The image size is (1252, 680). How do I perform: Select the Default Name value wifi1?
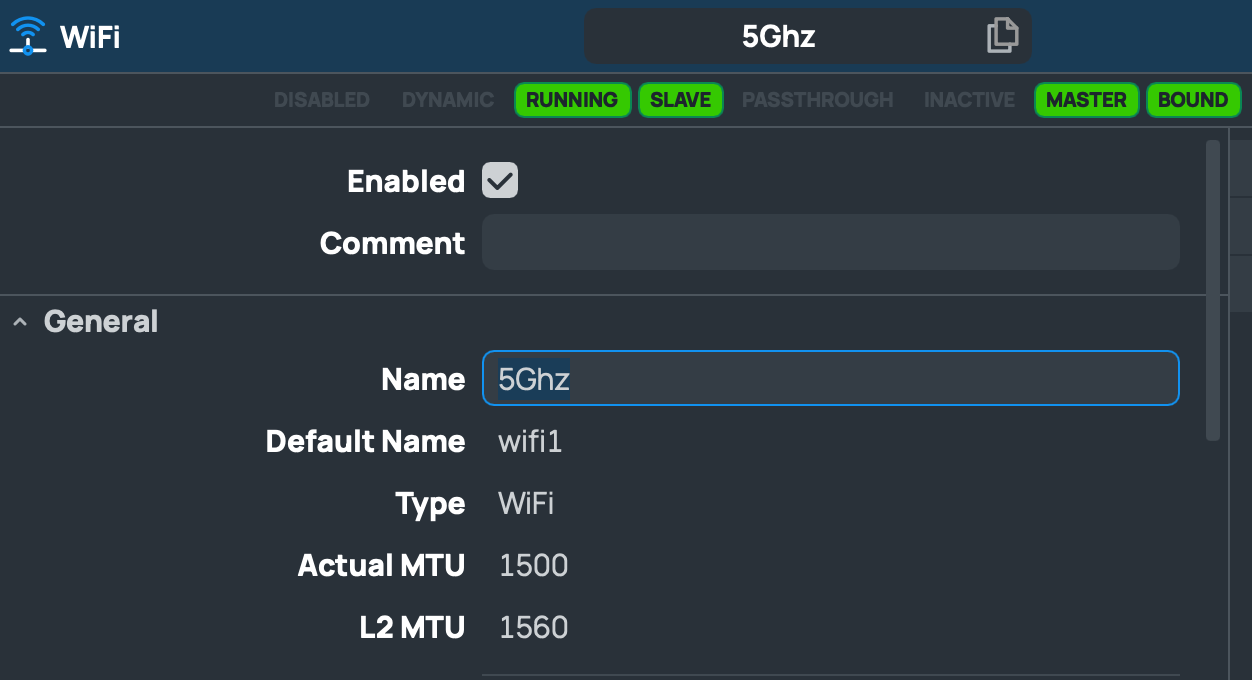531,441
